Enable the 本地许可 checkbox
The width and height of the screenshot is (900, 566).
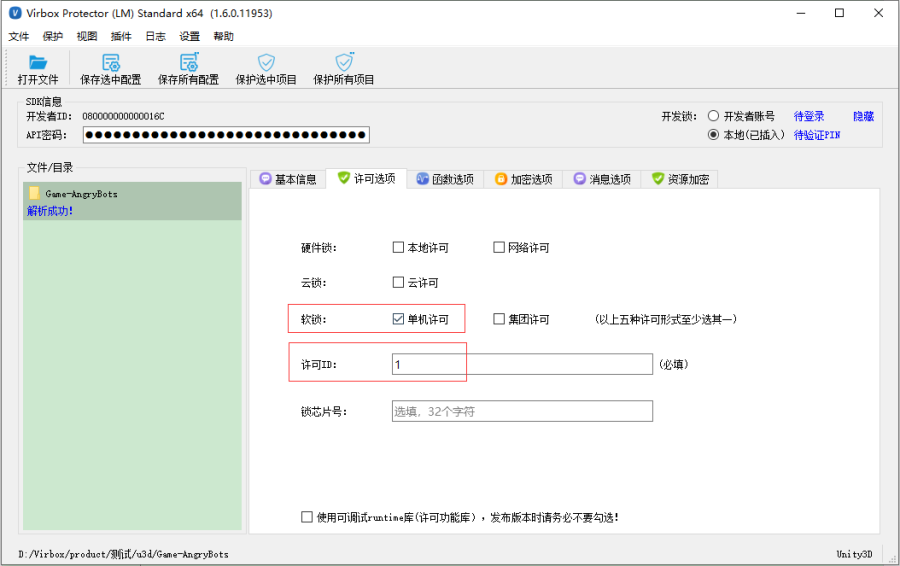[398, 247]
